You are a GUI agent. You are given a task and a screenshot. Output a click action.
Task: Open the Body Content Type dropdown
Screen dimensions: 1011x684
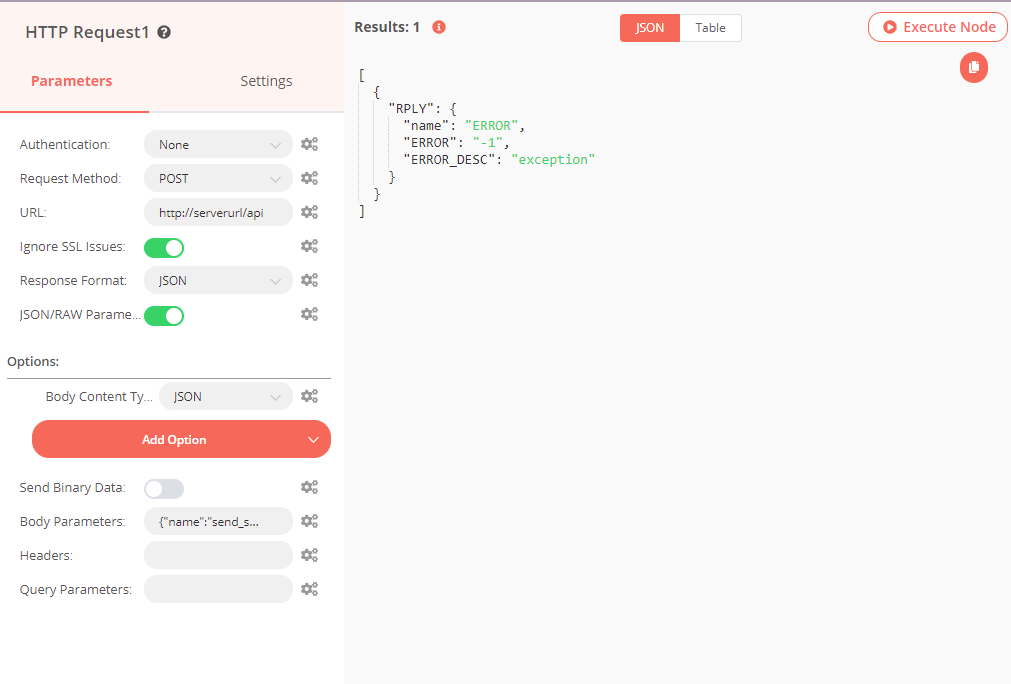tap(225, 397)
